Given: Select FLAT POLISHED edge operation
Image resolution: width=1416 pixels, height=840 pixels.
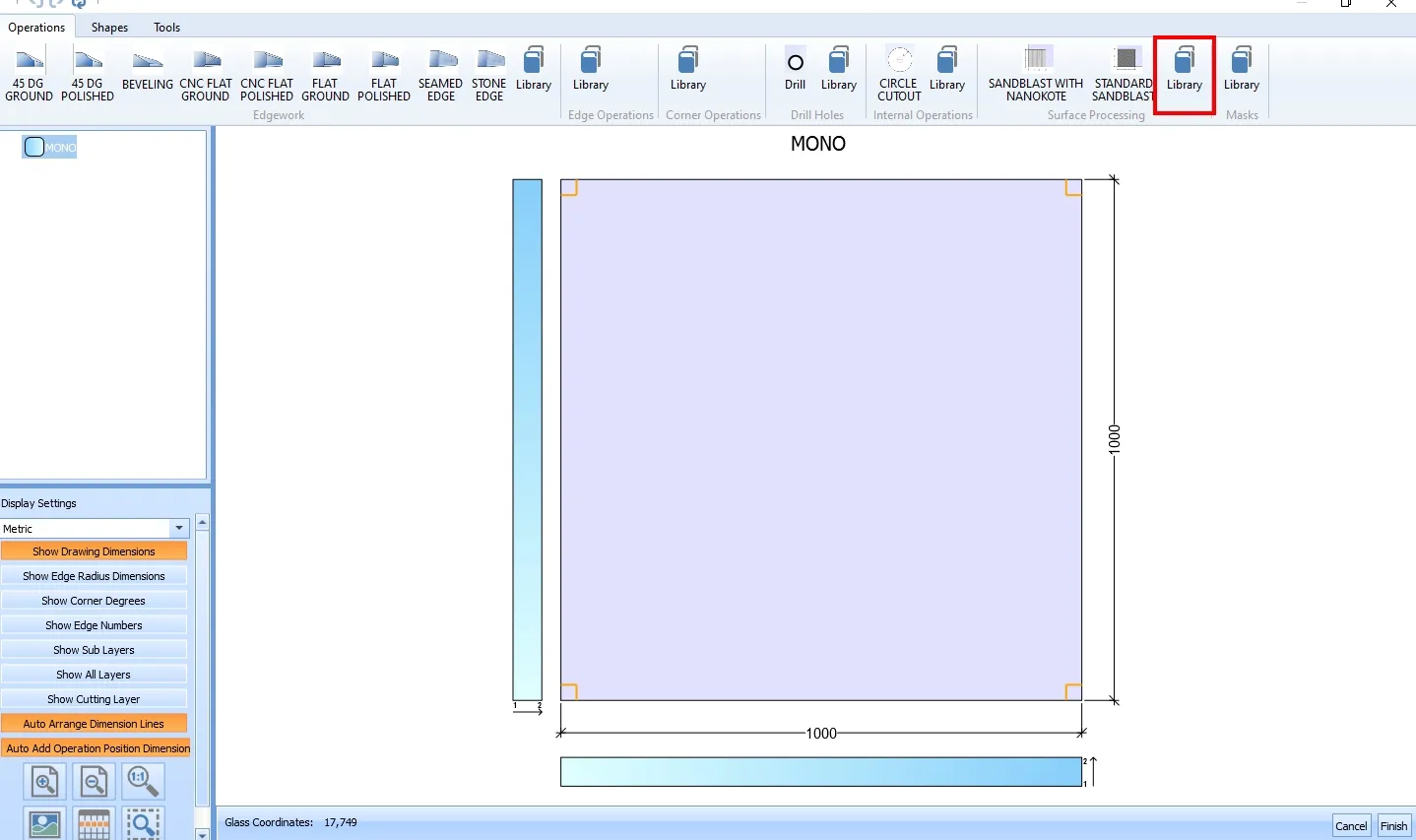Looking at the screenshot, I should tap(384, 76).
